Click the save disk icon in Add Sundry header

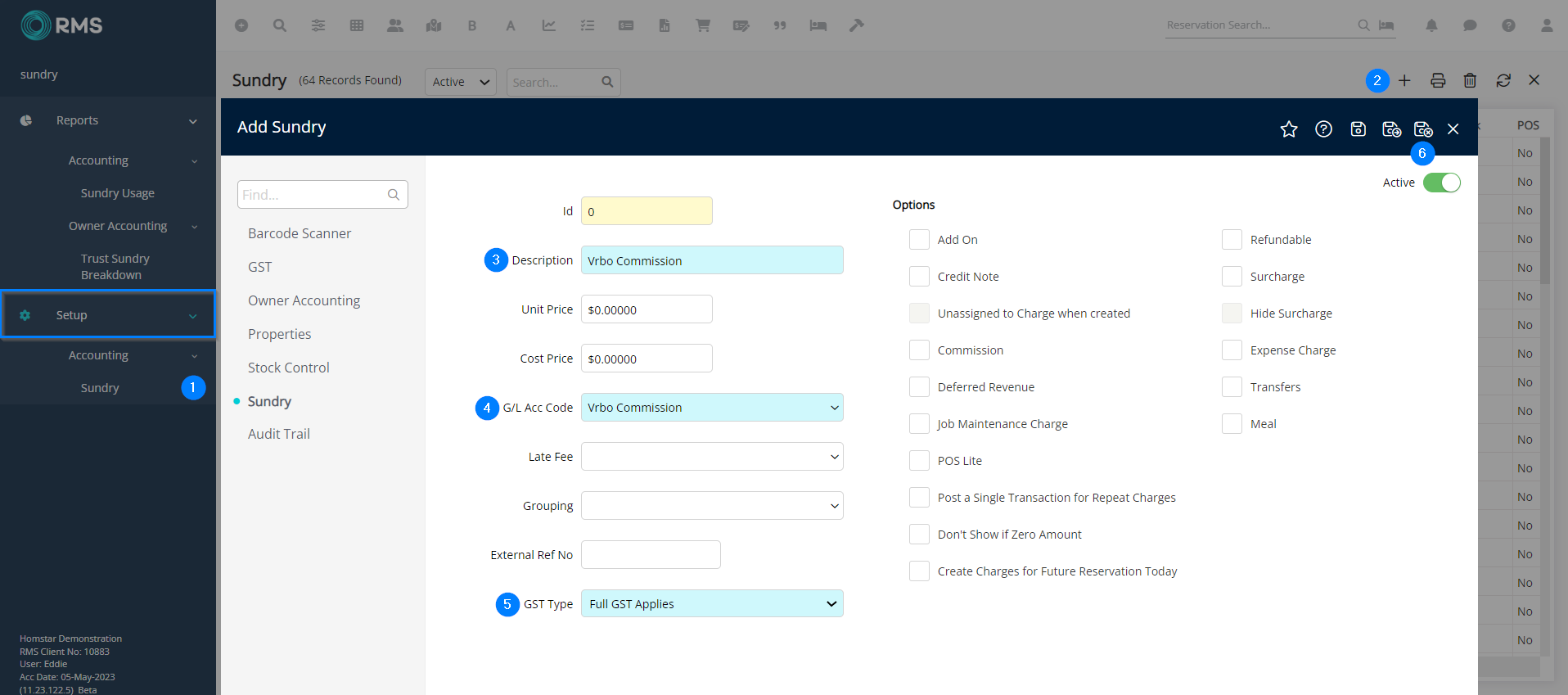1358,129
